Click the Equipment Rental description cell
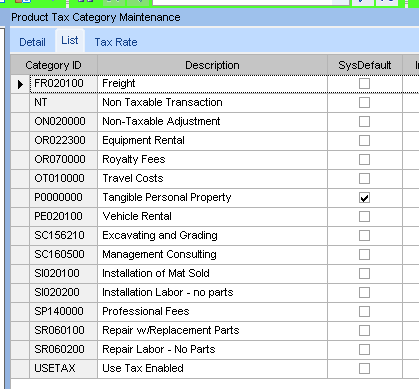419x389 pixels. (212, 140)
